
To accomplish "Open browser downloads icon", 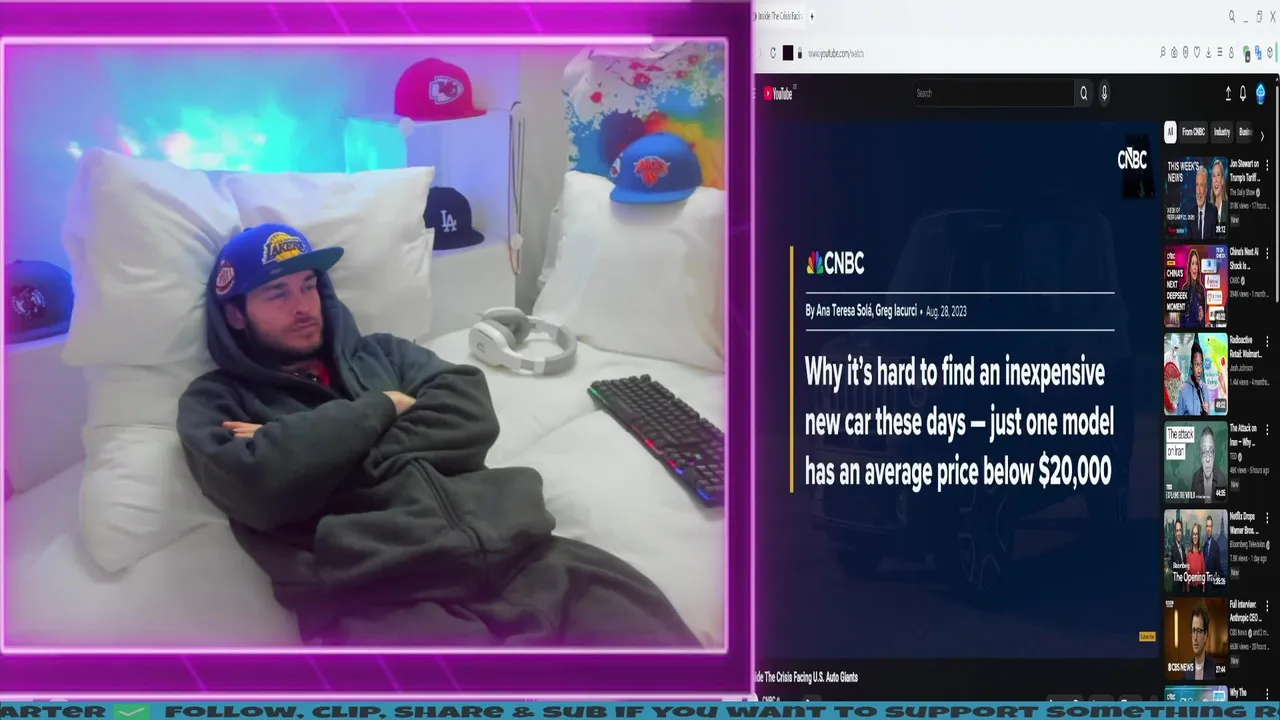I will pos(1209,52).
